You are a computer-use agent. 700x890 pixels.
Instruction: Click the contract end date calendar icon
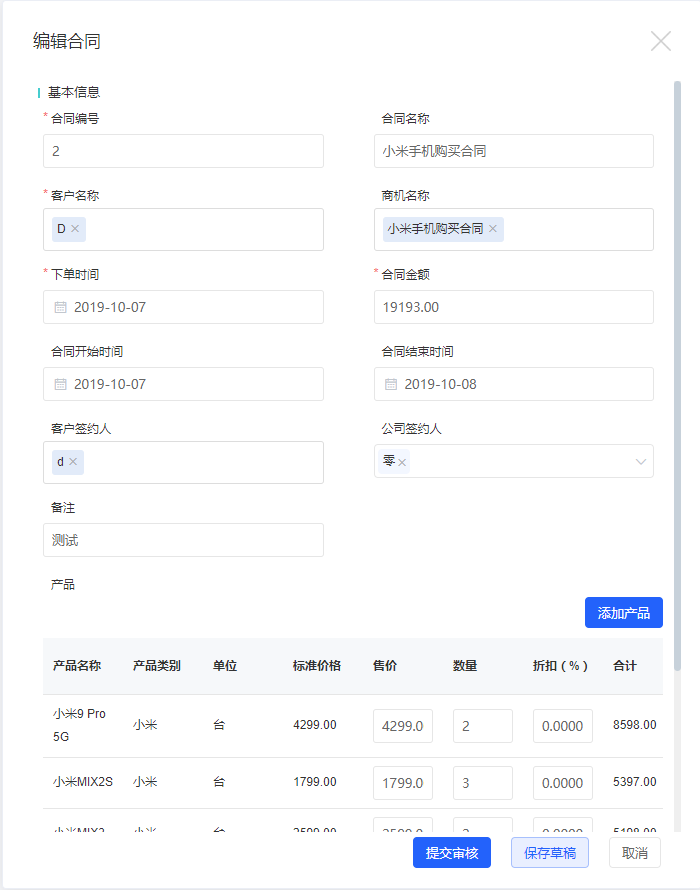pyautogui.click(x=391, y=384)
